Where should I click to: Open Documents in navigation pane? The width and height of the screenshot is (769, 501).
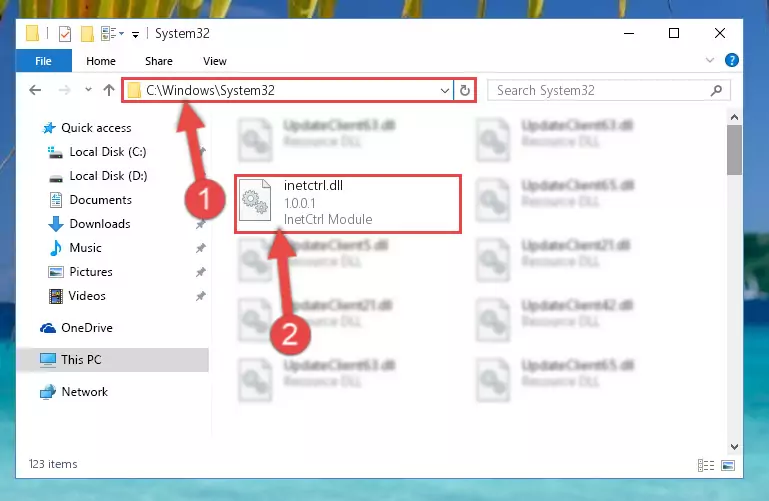tap(101, 200)
